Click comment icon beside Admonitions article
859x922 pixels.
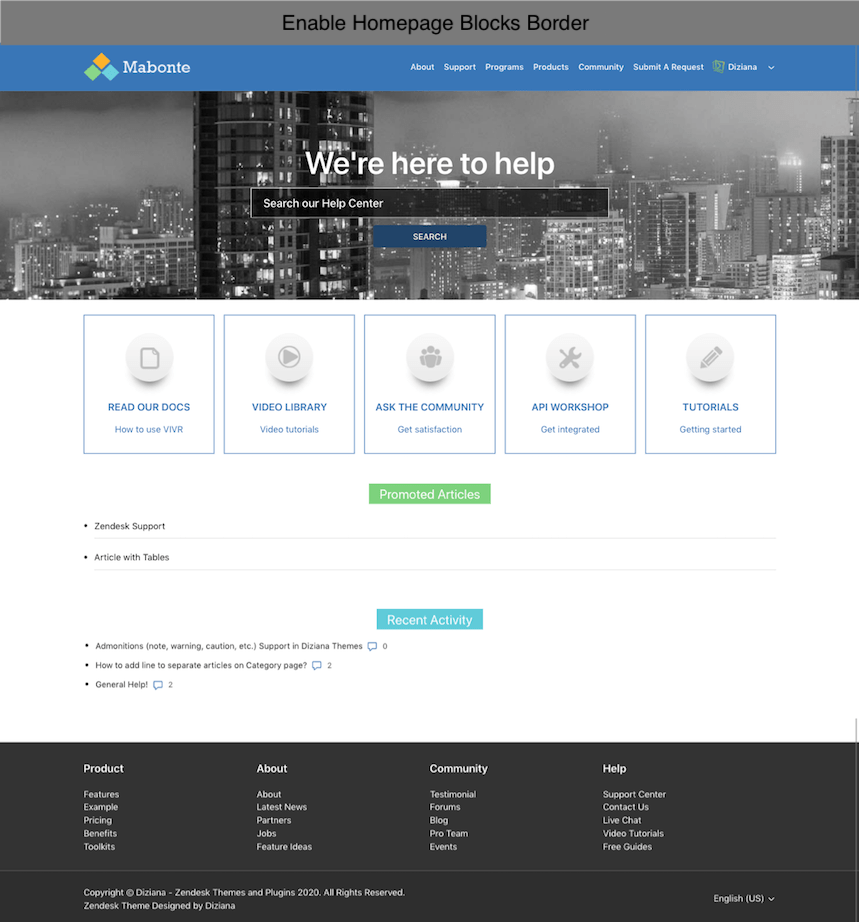372,647
